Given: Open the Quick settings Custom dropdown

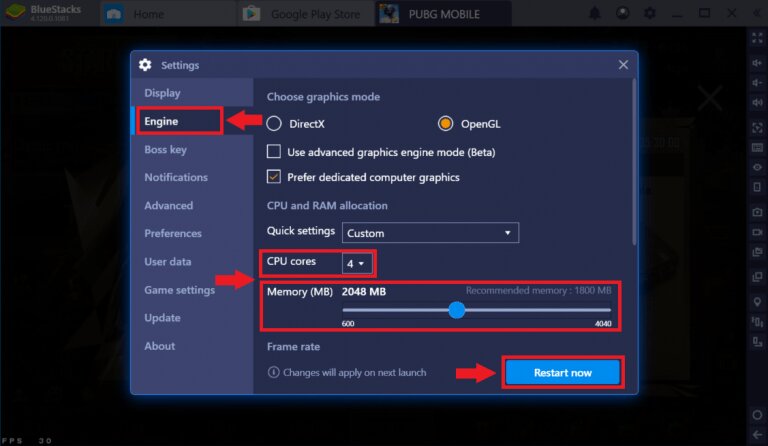Looking at the screenshot, I should coord(430,233).
